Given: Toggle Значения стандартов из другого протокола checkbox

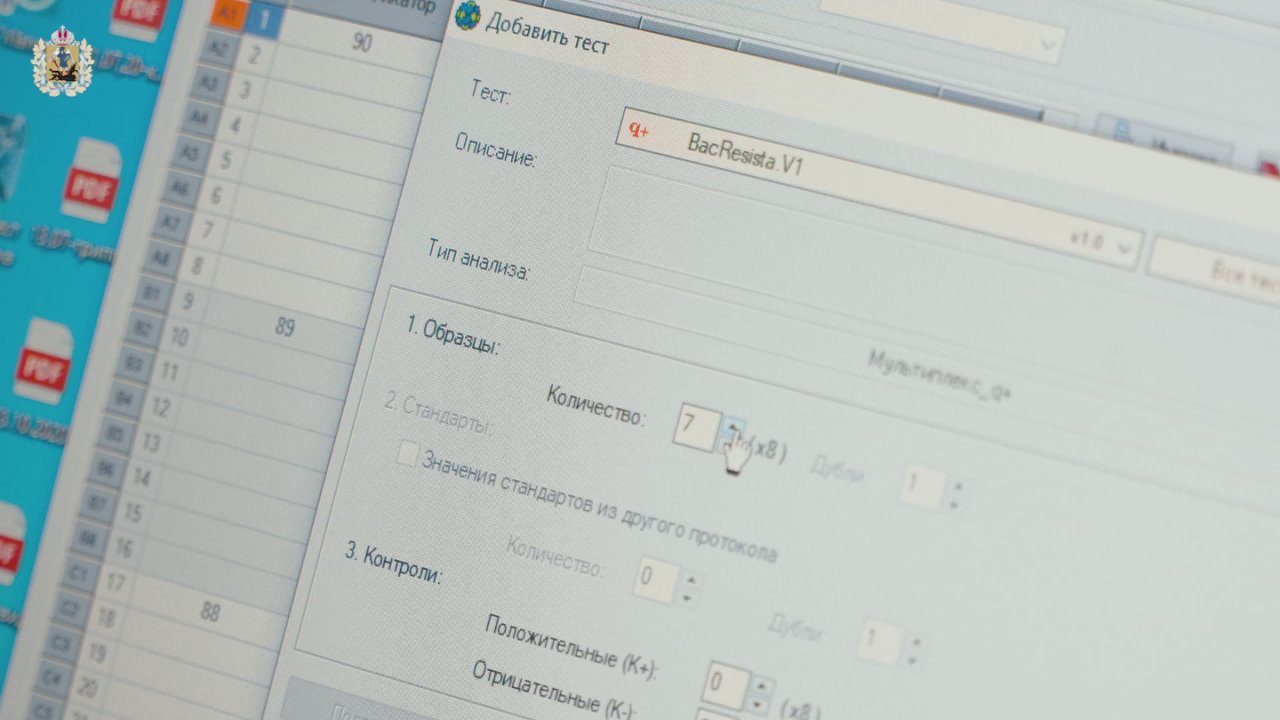Looking at the screenshot, I should click(x=407, y=454).
